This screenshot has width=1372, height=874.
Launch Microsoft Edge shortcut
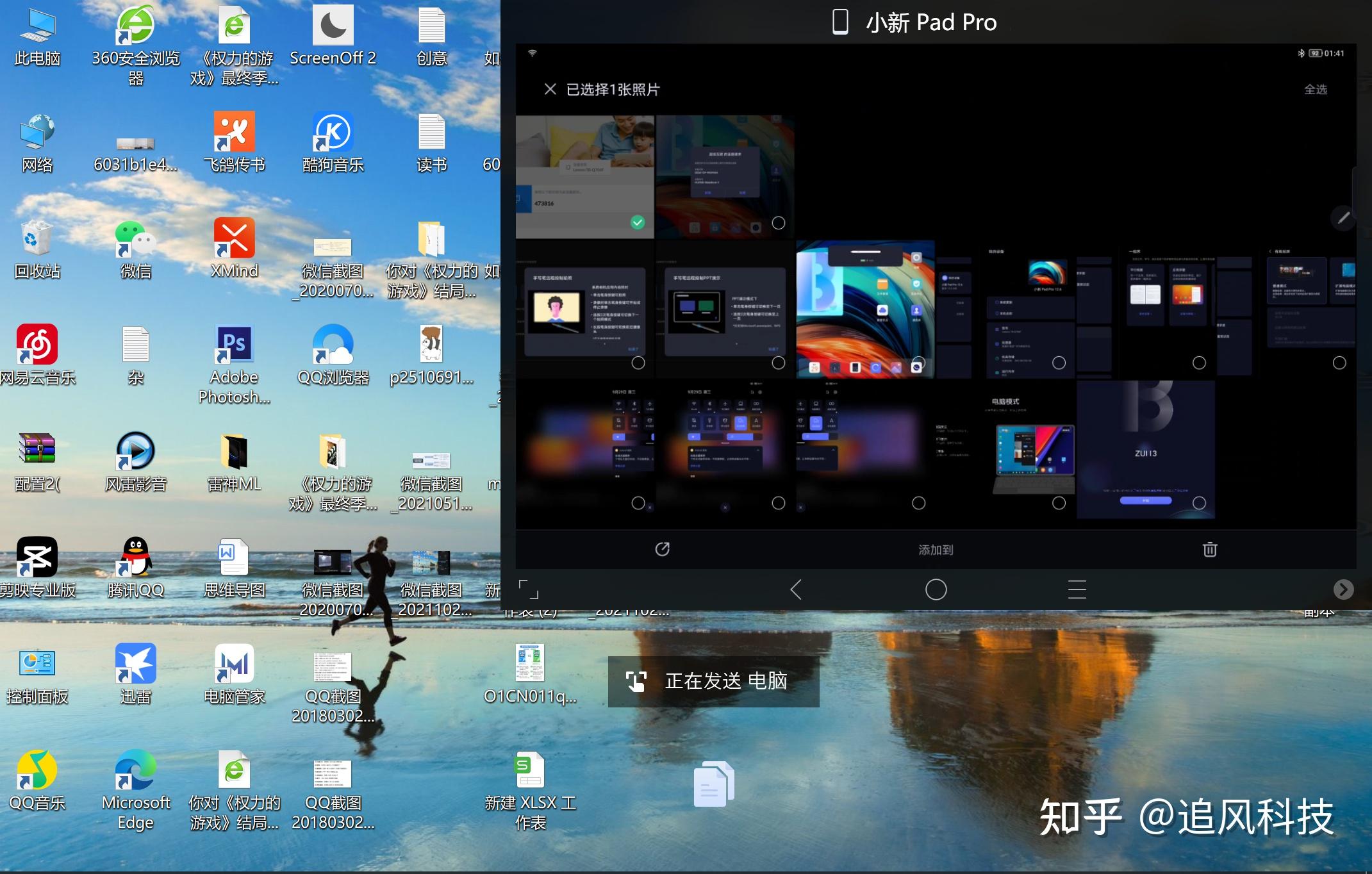[x=135, y=791]
